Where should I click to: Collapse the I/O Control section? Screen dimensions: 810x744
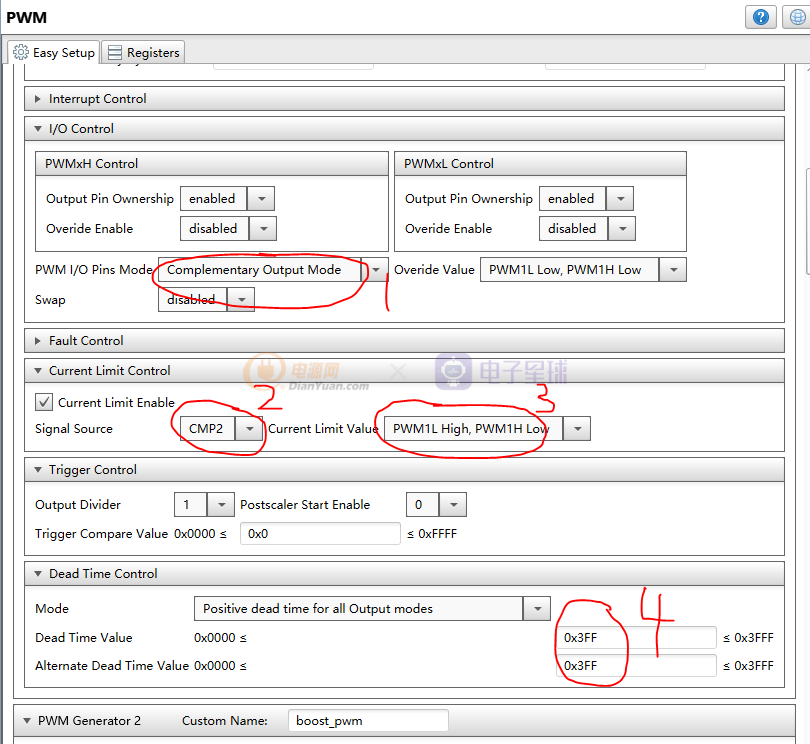point(38,129)
